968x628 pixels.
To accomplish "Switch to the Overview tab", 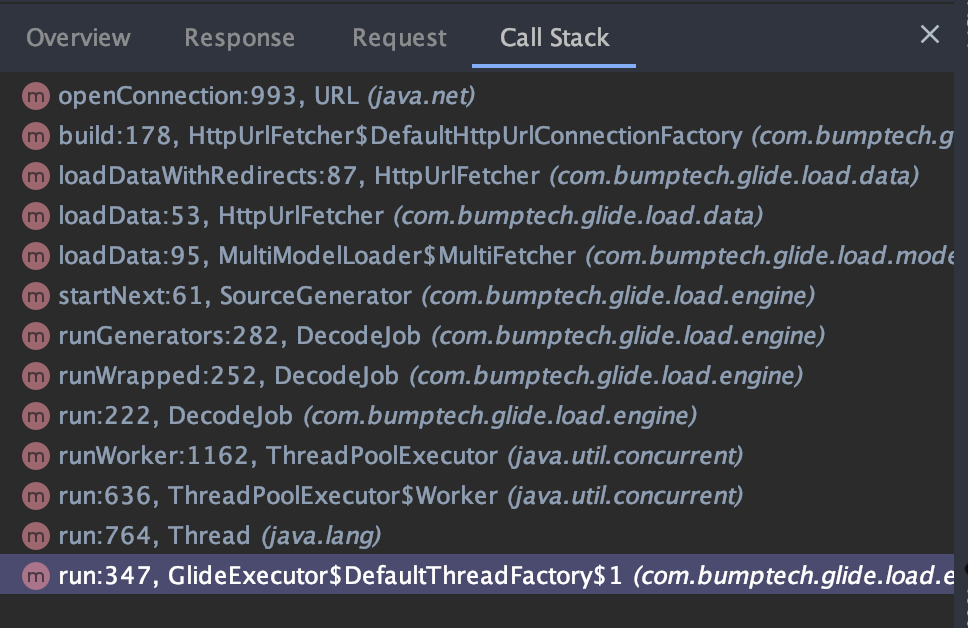I will pyautogui.click(x=78, y=38).
